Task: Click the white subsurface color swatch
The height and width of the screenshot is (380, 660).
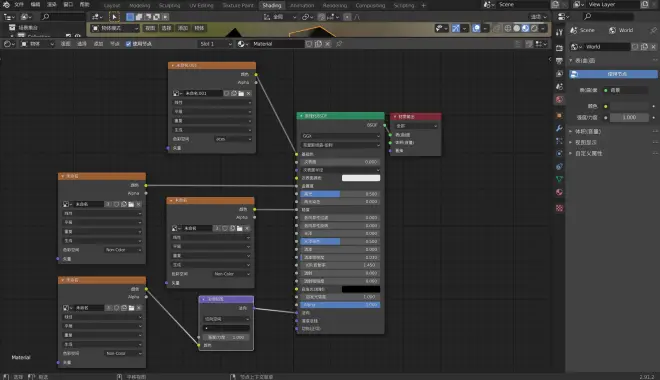Action: (x=361, y=178)
